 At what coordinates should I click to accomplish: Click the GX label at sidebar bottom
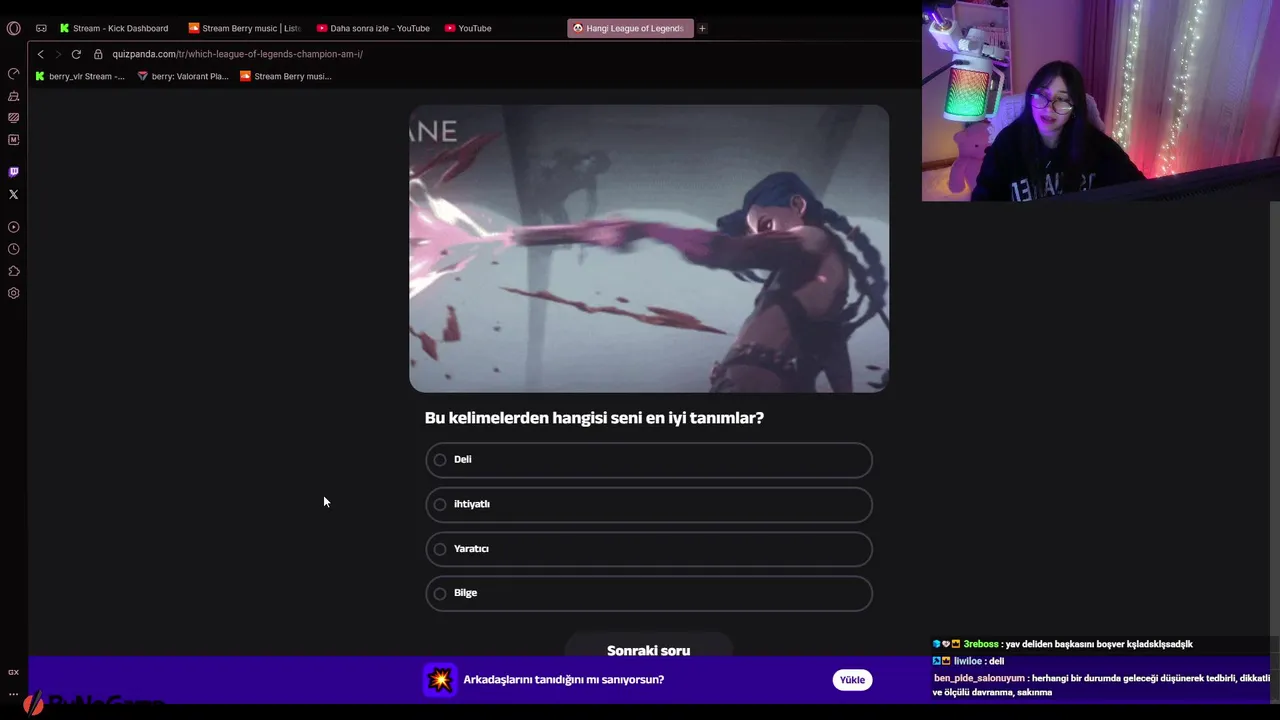13,672
